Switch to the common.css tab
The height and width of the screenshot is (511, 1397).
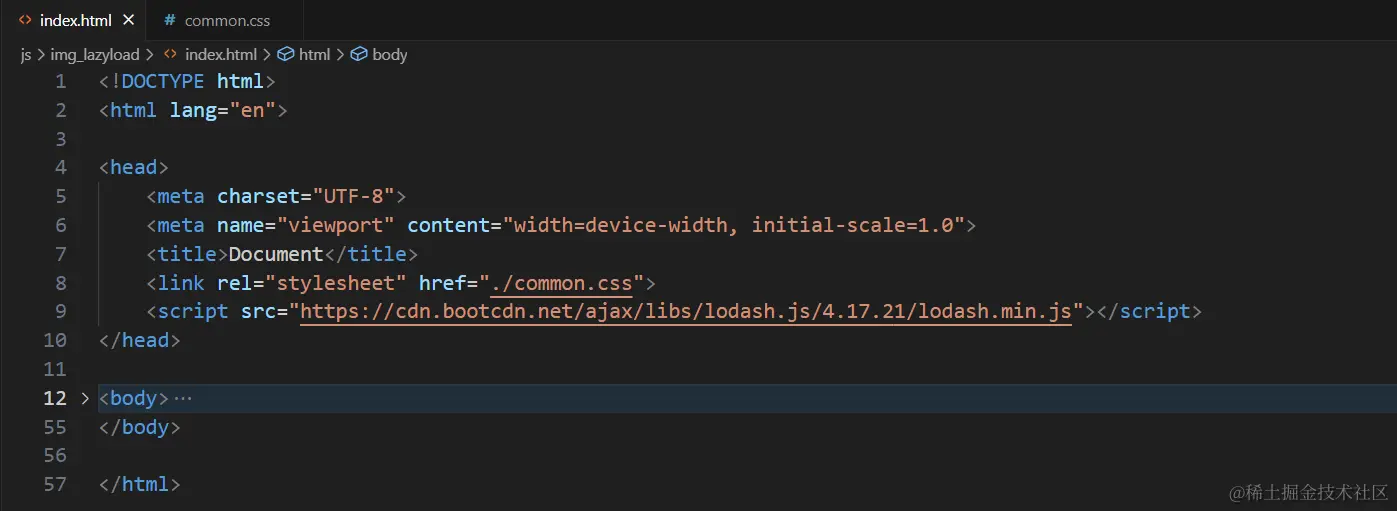pyautogui.click(x=224, y=20)
